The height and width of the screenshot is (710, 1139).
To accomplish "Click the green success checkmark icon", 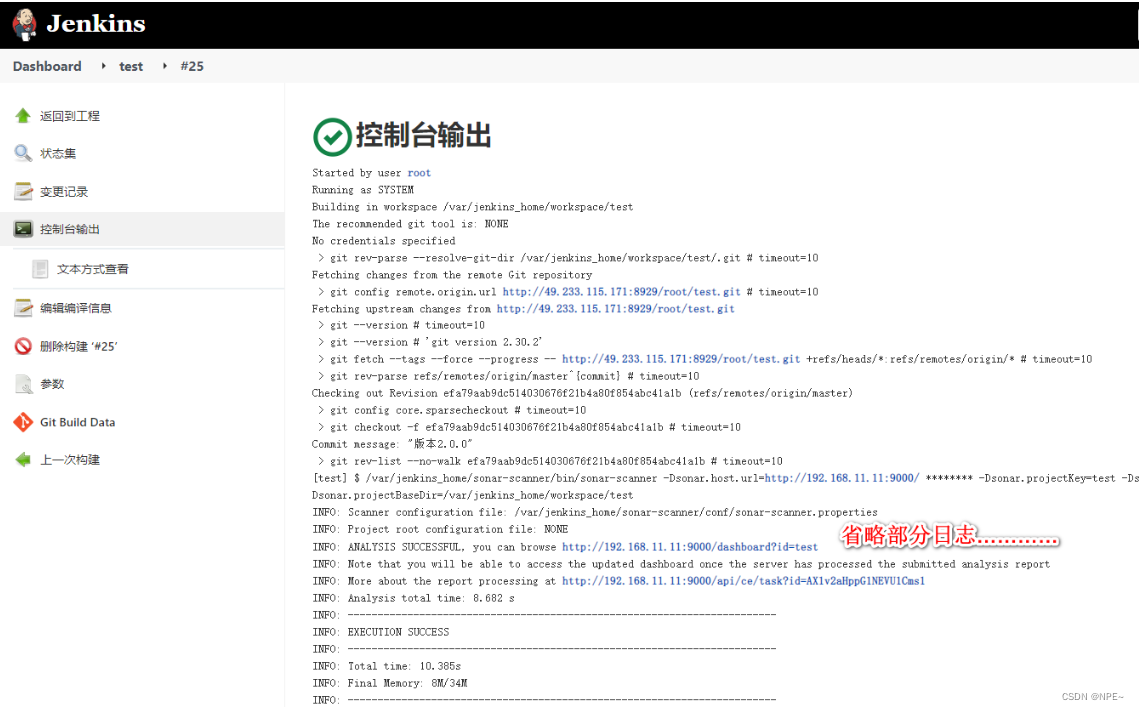I will pos(332,137).
